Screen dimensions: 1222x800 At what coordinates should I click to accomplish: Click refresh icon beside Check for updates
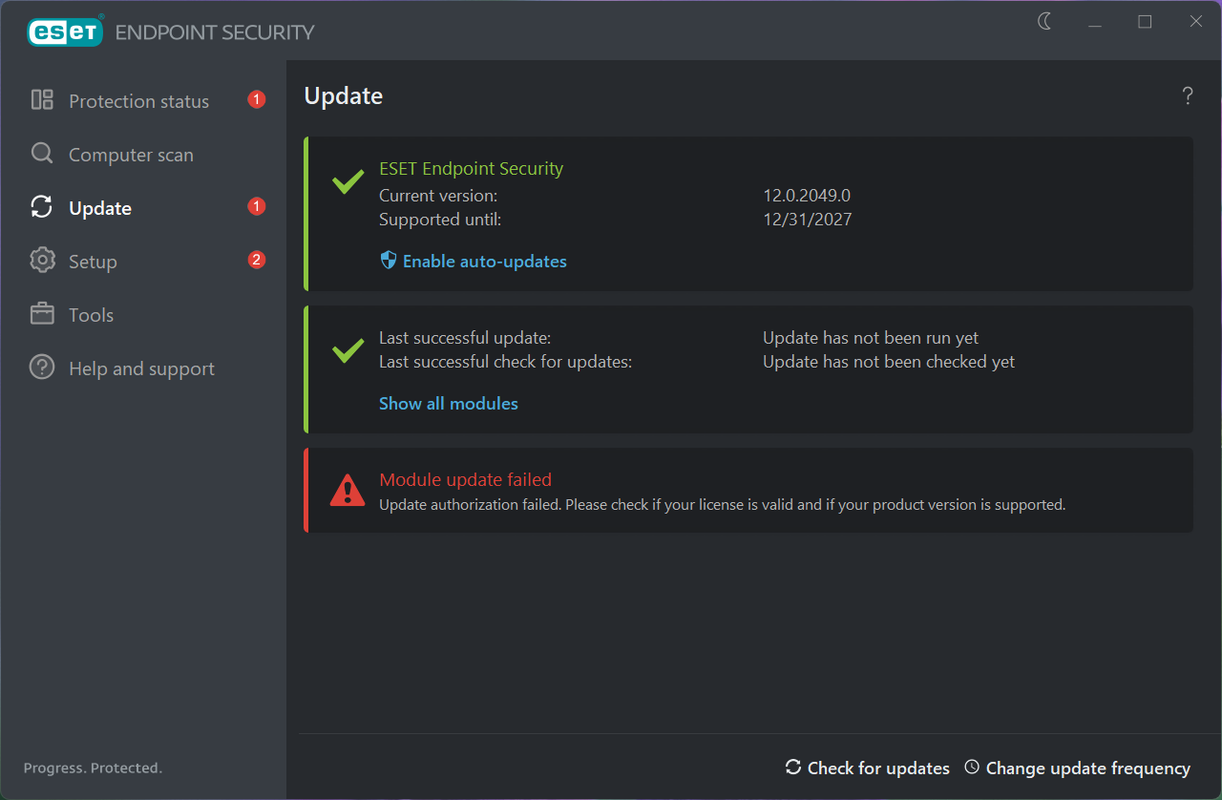pos(793,767)
